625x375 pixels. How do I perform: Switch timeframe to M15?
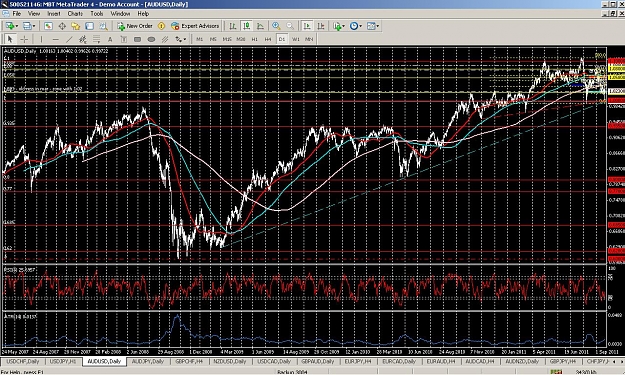[227, 39]
